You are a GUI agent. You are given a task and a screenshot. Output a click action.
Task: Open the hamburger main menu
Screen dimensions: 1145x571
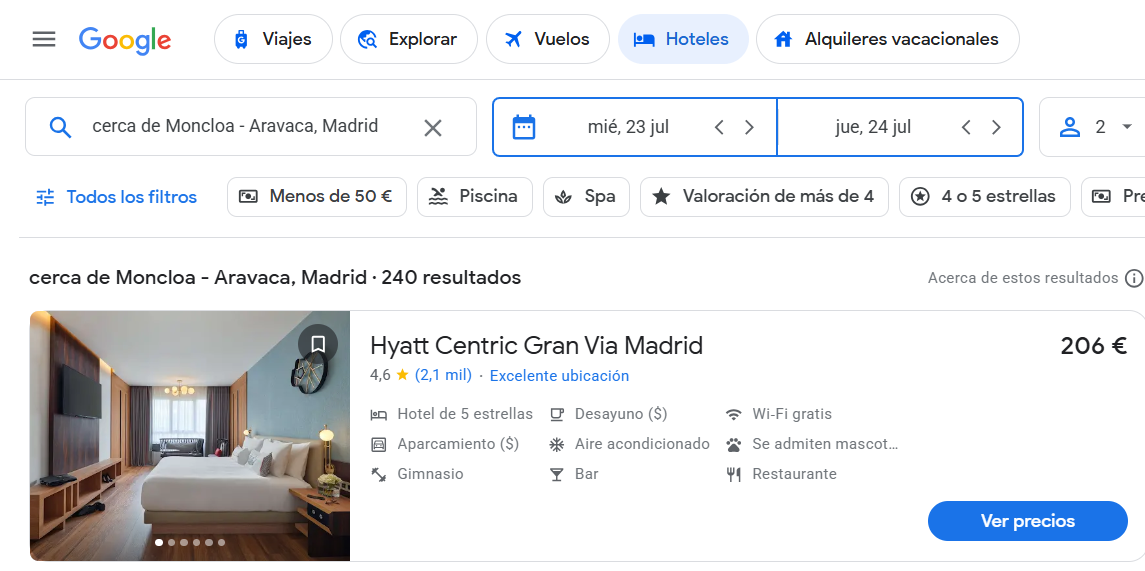(x=44, y=39)
